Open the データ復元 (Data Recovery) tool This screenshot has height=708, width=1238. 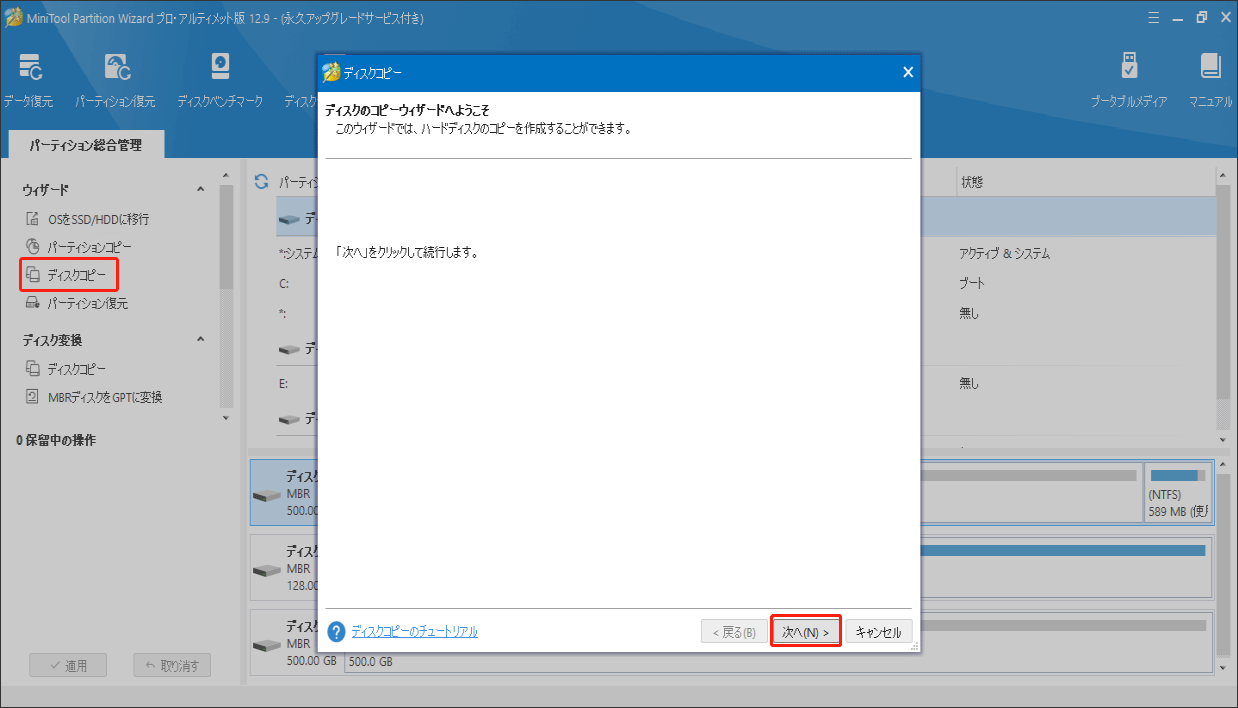28,80
